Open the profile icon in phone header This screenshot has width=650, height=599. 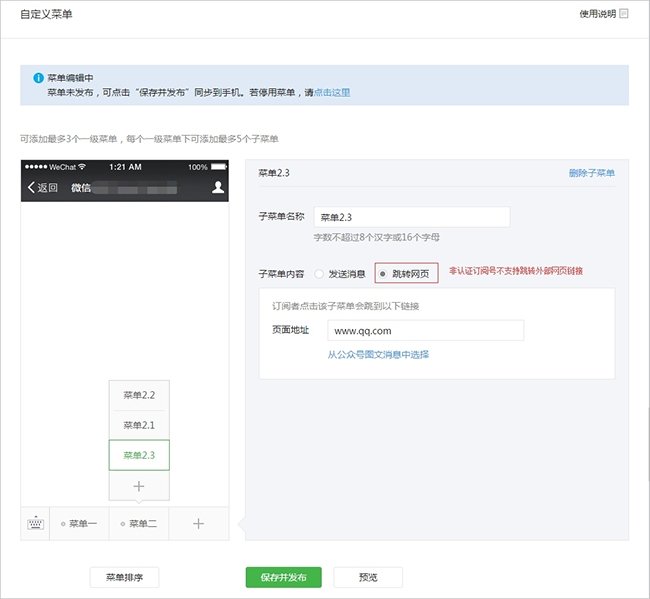click(218, 187)
